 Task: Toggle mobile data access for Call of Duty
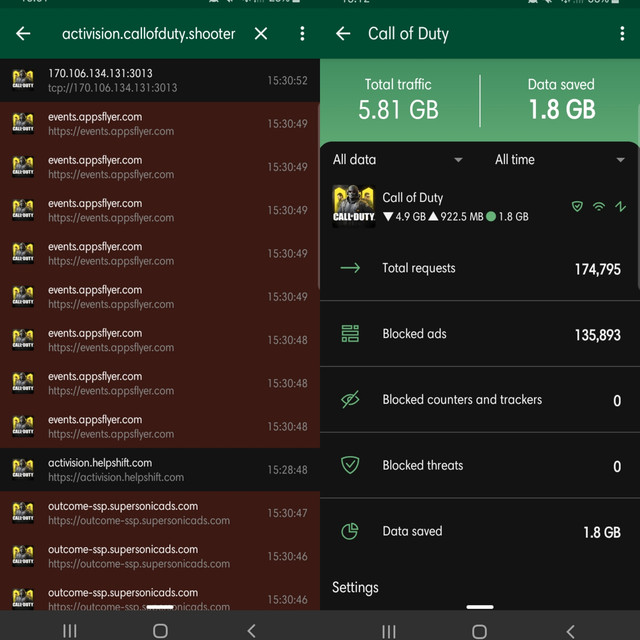coord(620,207)
